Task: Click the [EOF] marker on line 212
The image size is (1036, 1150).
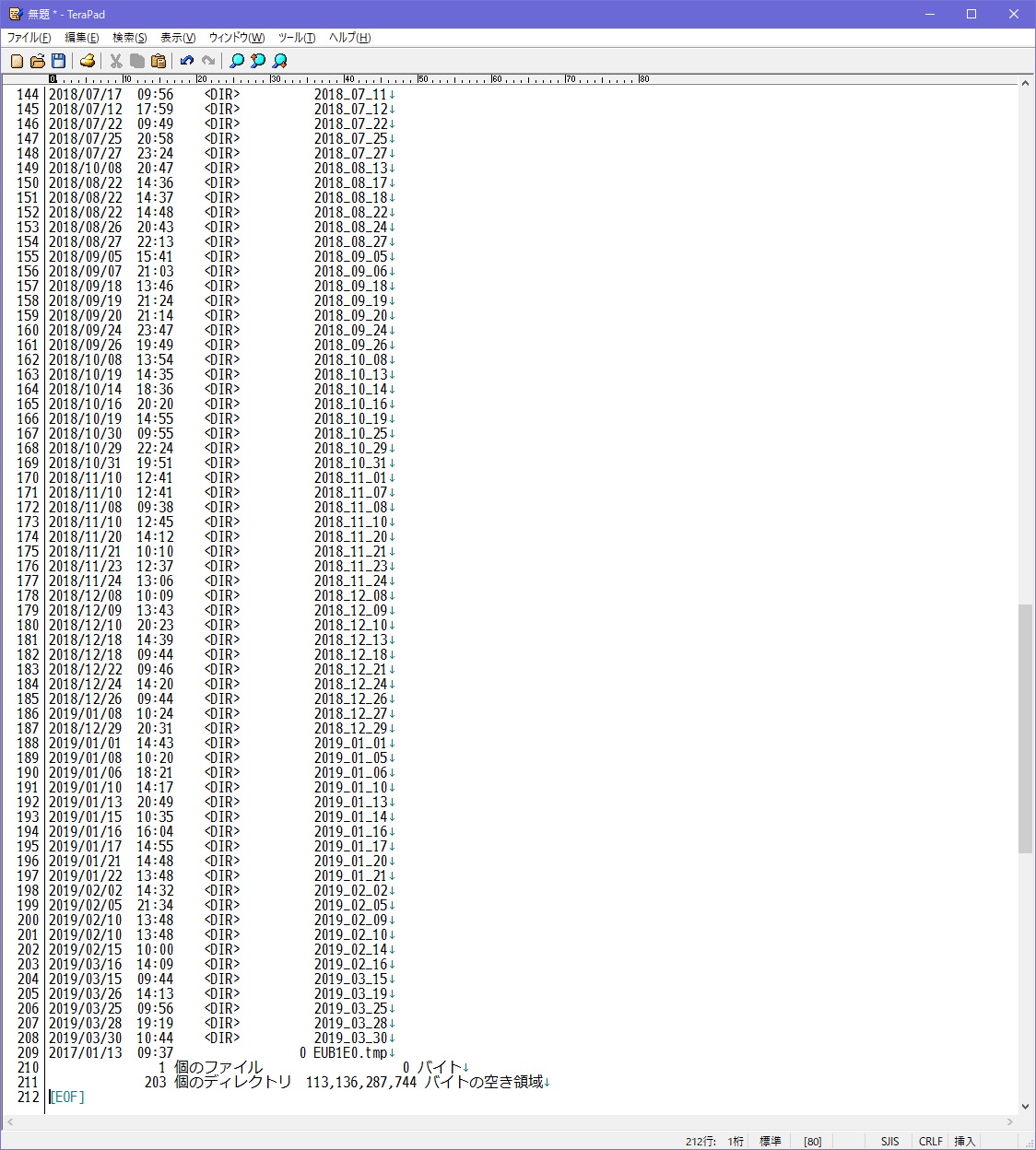Action: [68, 1097]
